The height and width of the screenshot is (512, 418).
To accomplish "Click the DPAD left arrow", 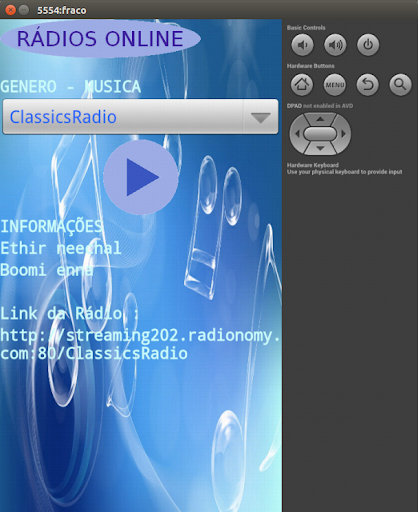I will click(297, 134).
